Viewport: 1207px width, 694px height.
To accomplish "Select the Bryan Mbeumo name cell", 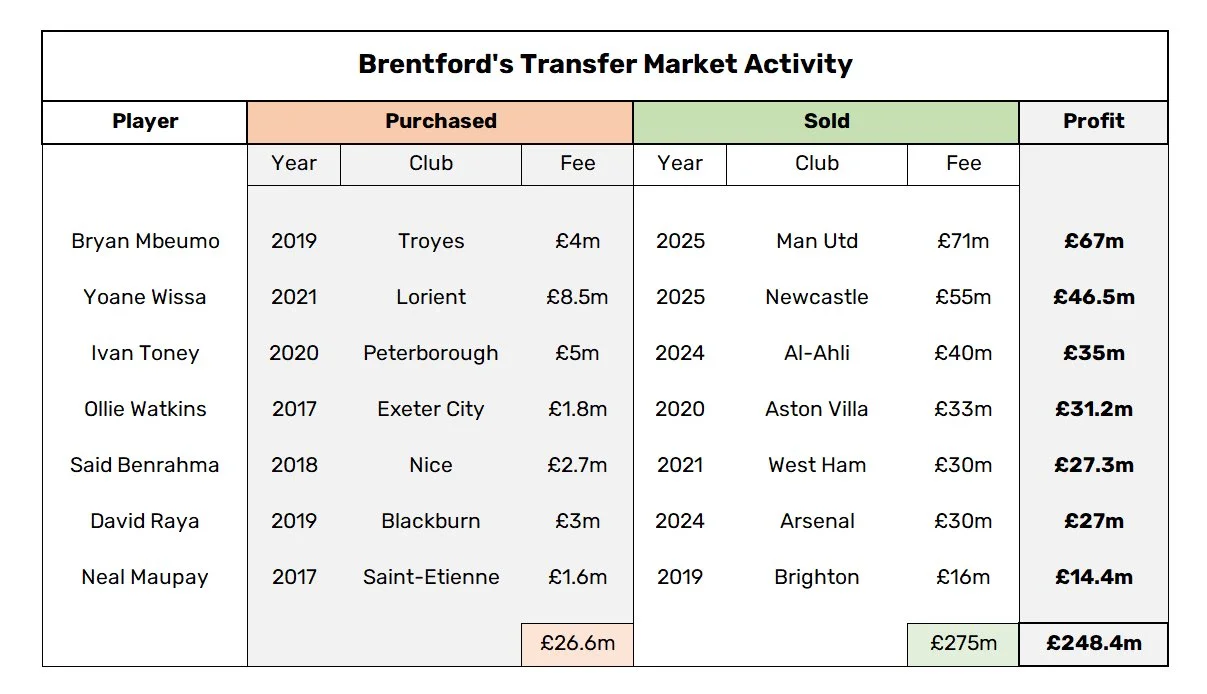I will click(145, 241).
